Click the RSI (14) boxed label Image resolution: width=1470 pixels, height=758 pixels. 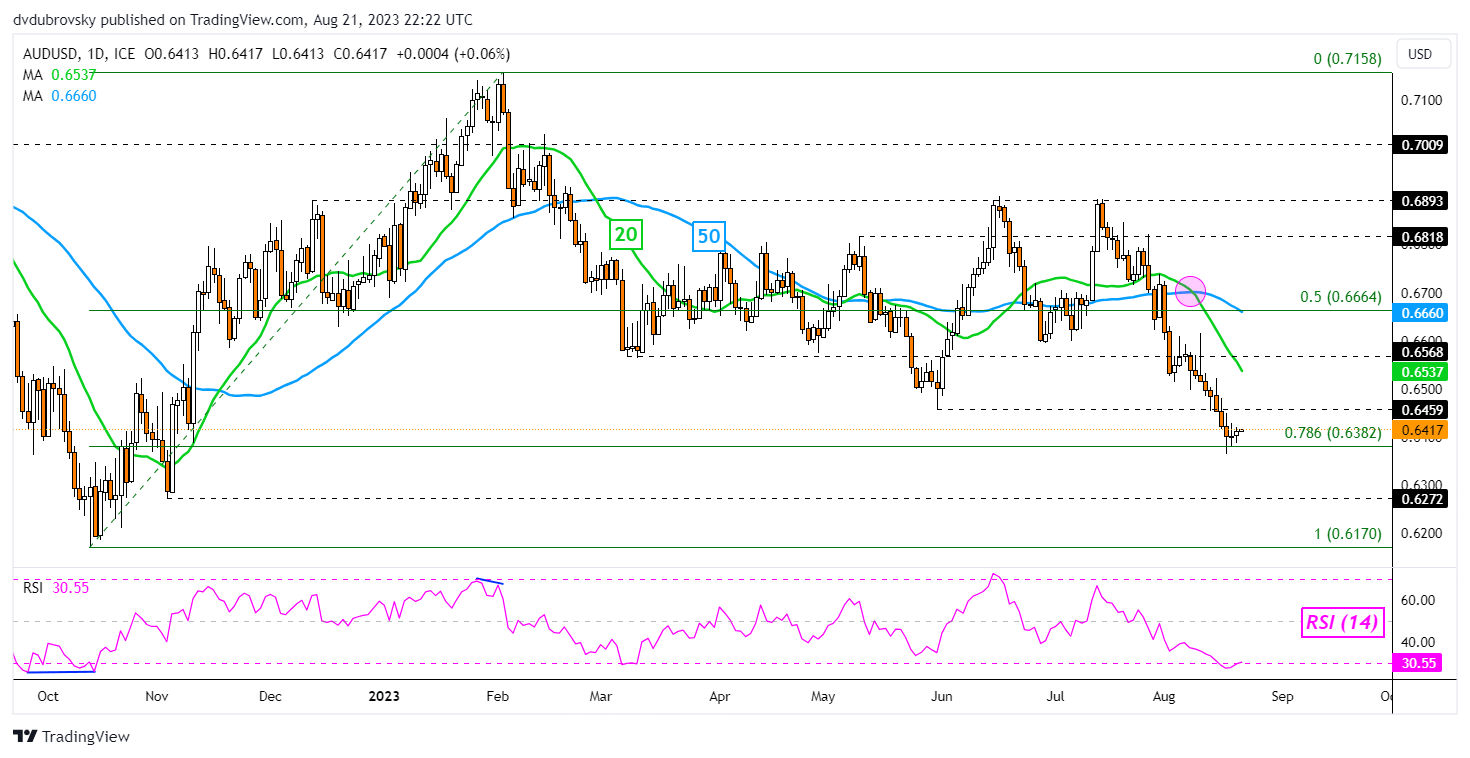click(1342, 622)
